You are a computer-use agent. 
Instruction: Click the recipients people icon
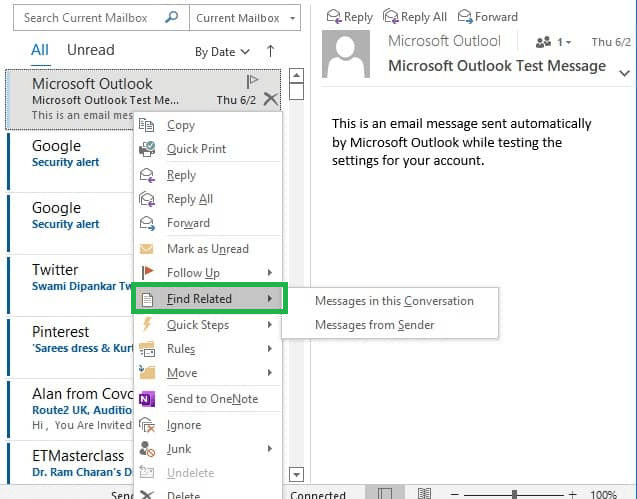point(543,42)
